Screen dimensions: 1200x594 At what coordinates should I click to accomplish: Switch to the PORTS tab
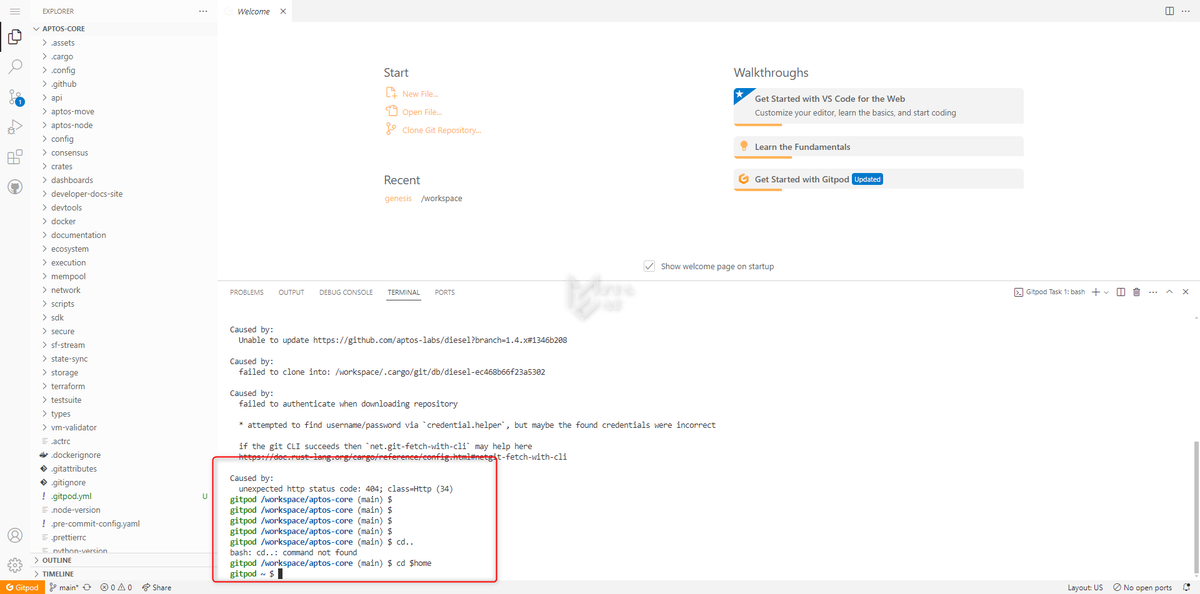click(x=445, y=292)
